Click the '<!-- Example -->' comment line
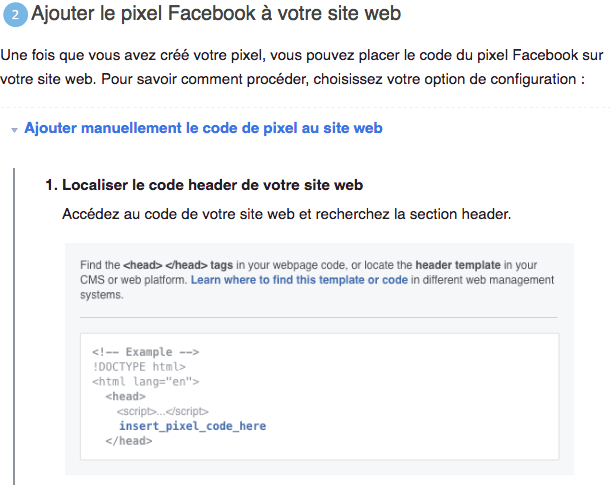Viewport: 610px width, 485px height. coord(146,352)
